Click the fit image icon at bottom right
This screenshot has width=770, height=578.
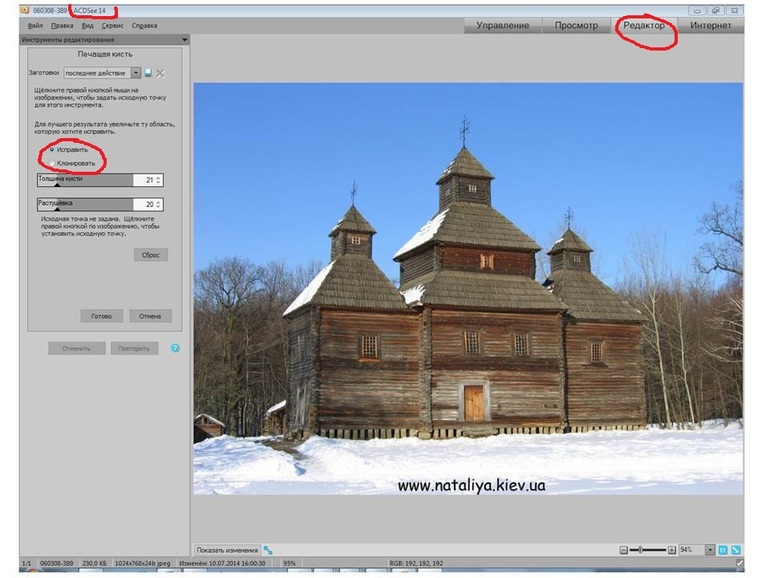pos(736,550)
